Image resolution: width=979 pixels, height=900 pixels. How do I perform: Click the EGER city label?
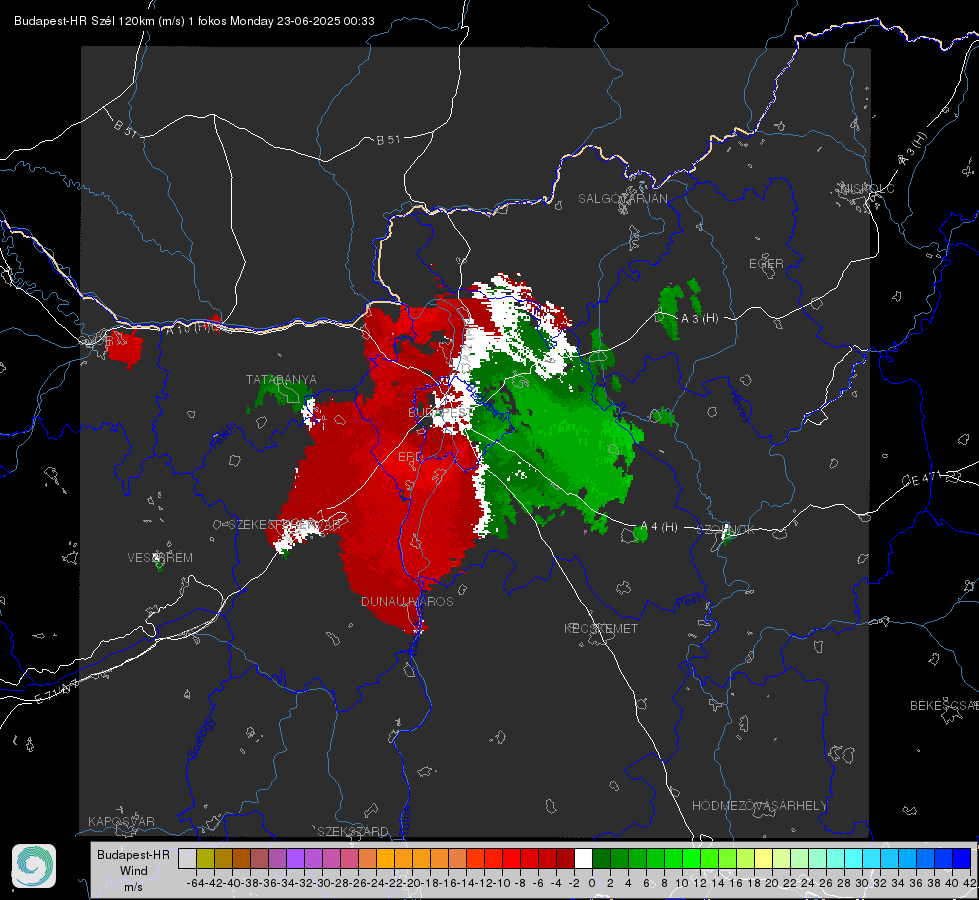(766, 264)
